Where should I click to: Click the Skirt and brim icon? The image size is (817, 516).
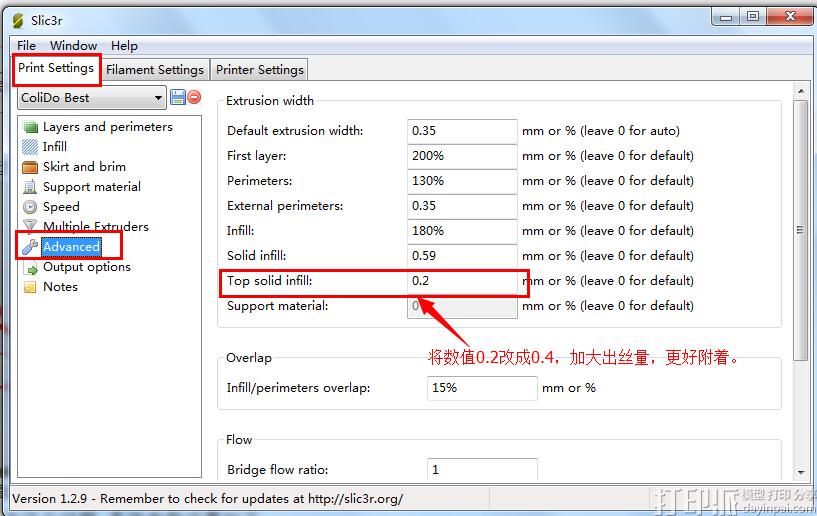30,167
